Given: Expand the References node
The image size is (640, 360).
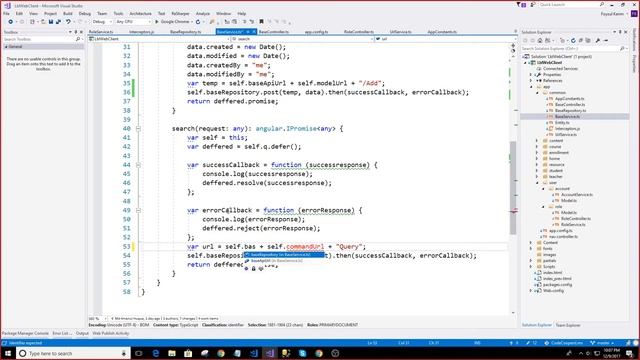Looking at the screenshot, I should [531, 81].
